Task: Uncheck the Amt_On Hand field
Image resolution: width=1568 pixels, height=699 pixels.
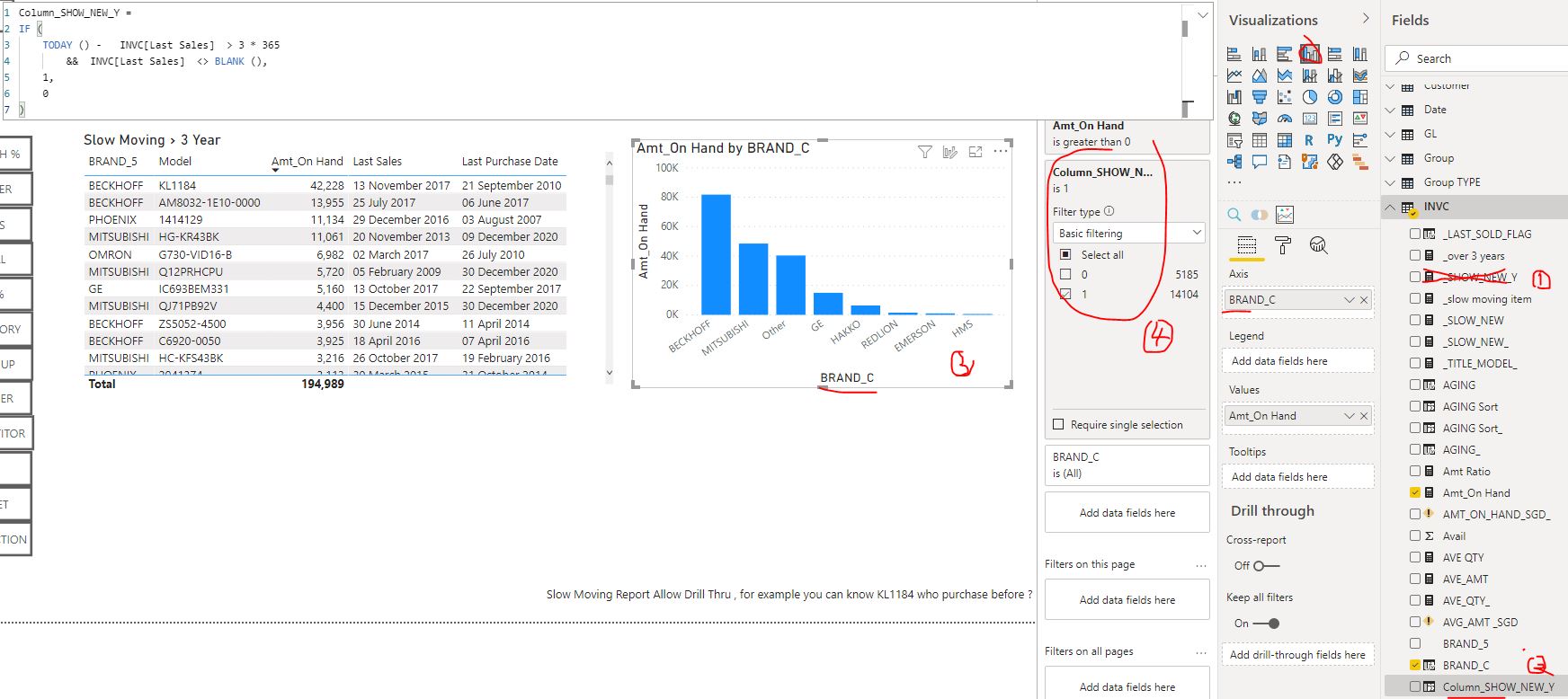Action: (1415, 492)
